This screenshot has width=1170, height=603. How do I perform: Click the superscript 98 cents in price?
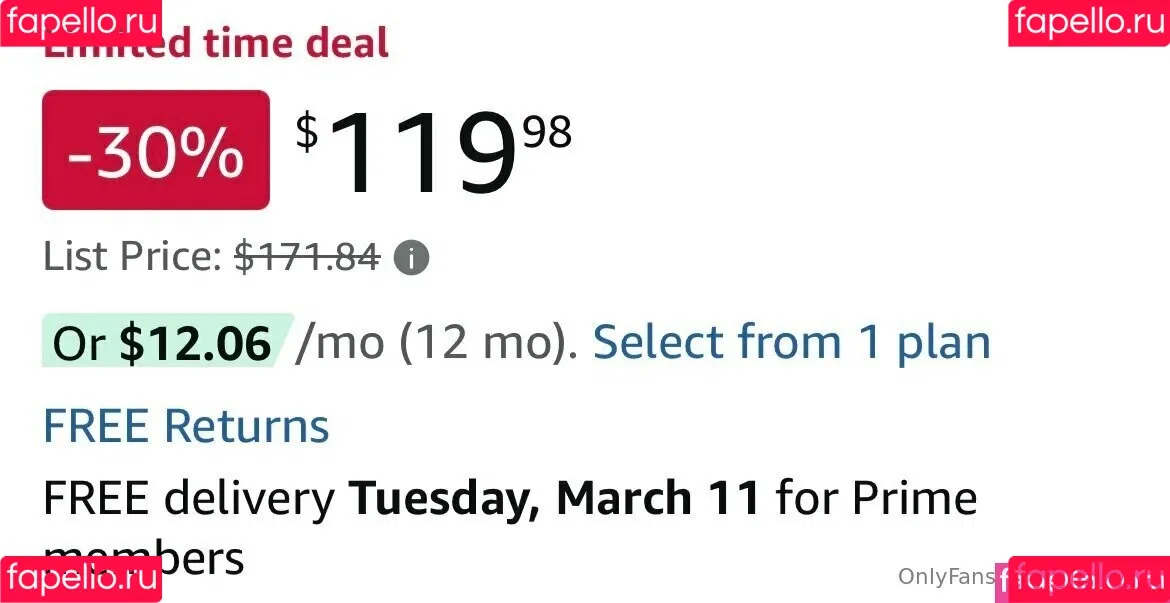(547, 133)
